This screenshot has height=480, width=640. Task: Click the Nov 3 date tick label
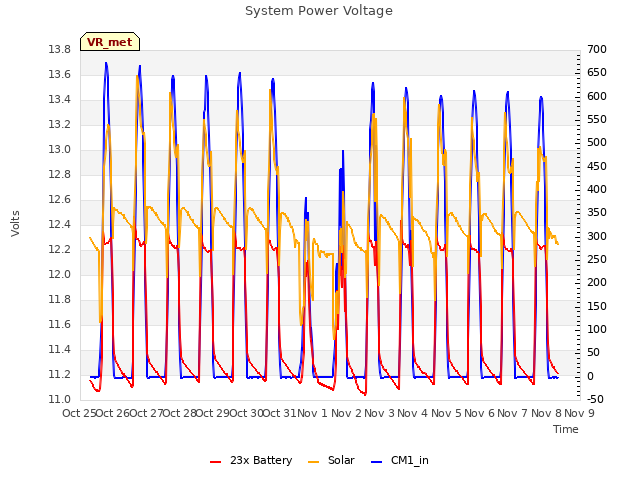(x=379, y=413)
